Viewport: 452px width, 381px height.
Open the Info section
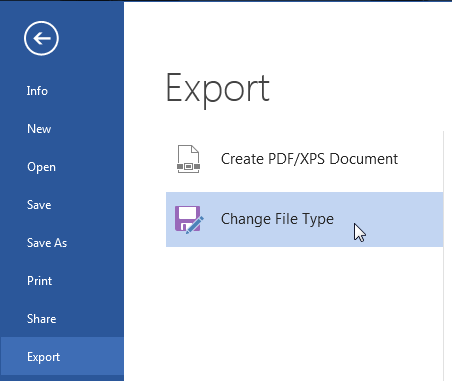point(37,91)
